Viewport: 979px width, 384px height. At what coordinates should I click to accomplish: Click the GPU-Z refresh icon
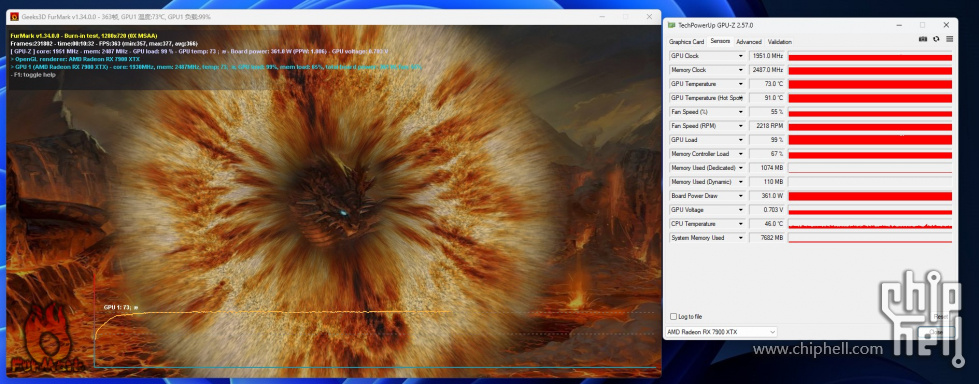pyautogui.click(x=936, y=39)
